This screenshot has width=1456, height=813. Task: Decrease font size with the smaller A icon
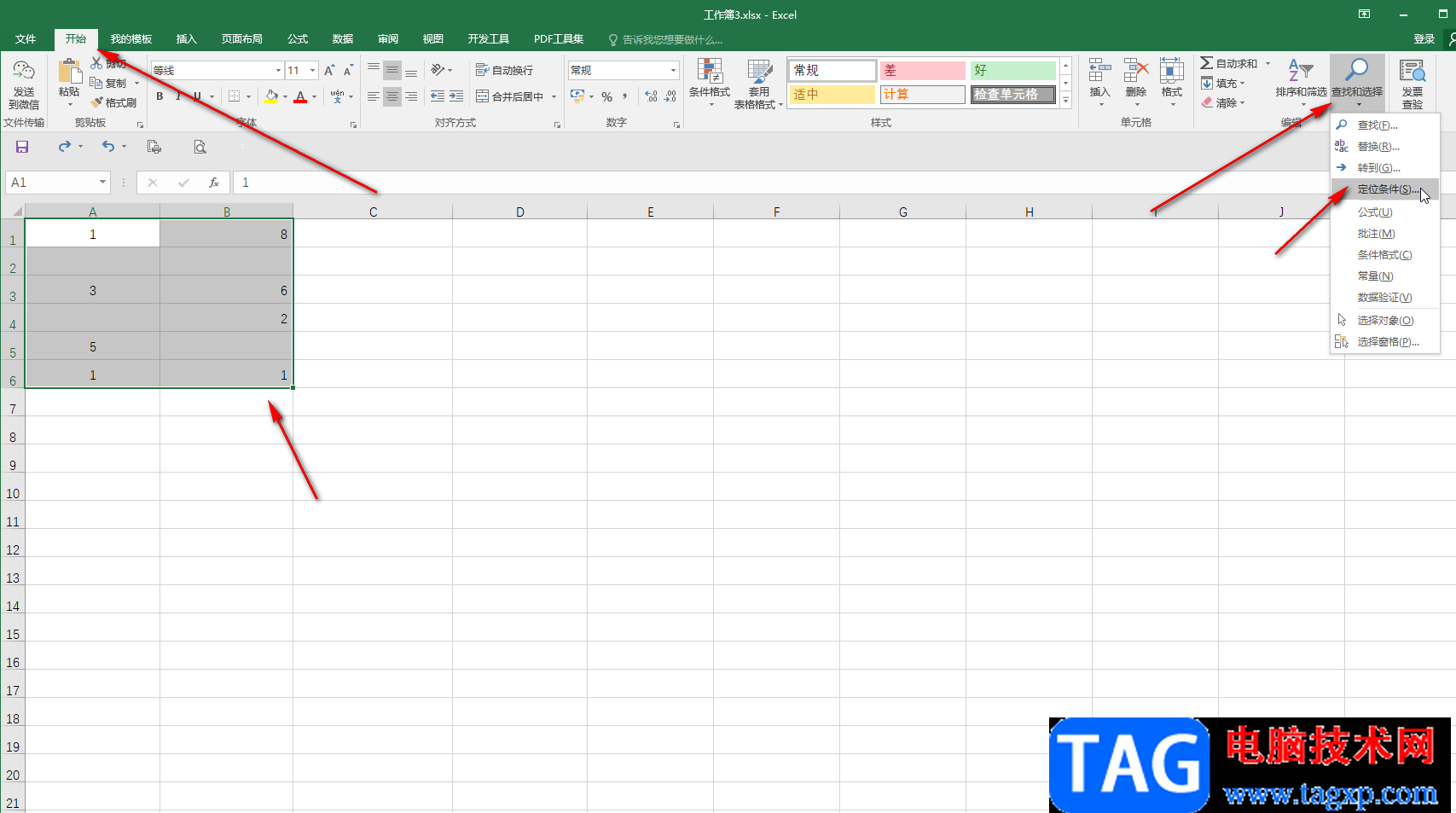[348, 70]
